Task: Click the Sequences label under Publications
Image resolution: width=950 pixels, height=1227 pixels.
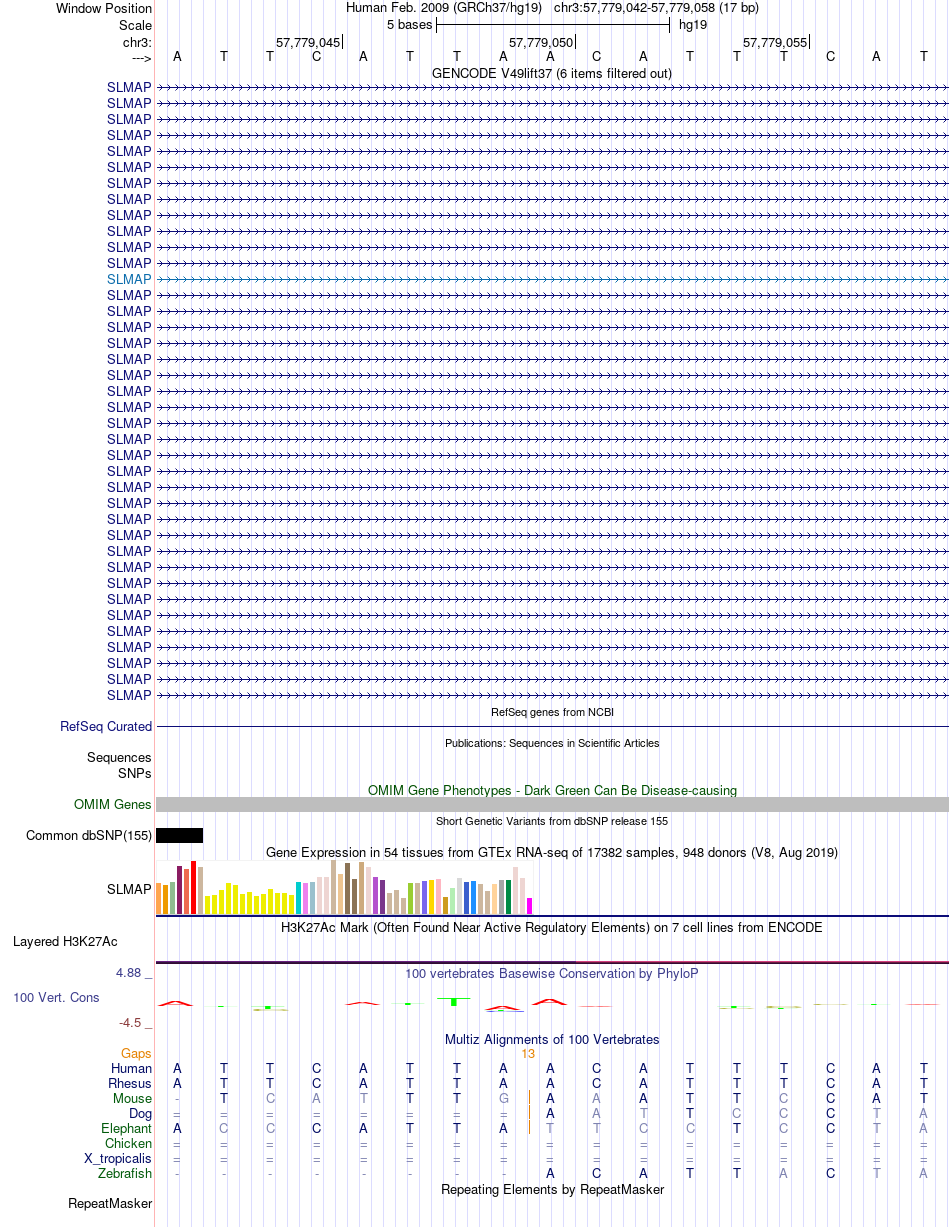Action: tap(119, 758)
